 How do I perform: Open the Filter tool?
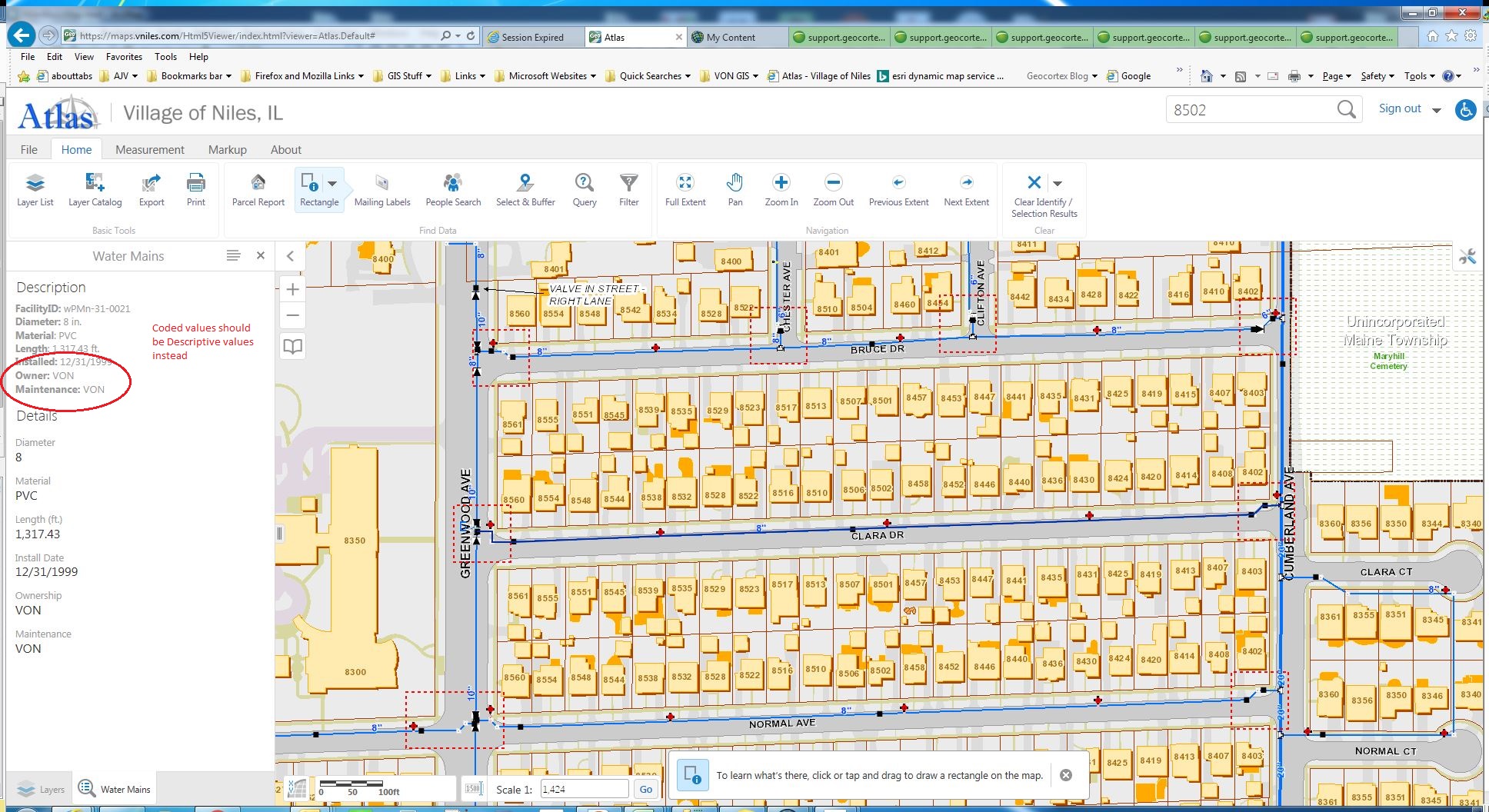coord(629,190)
